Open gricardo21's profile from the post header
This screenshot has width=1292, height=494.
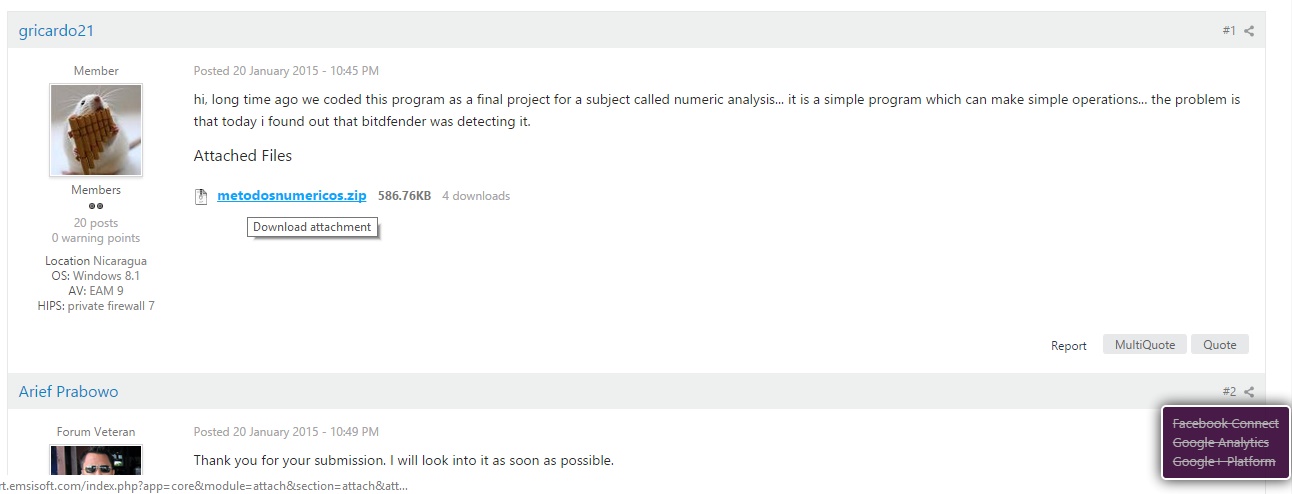pos(56,31)
